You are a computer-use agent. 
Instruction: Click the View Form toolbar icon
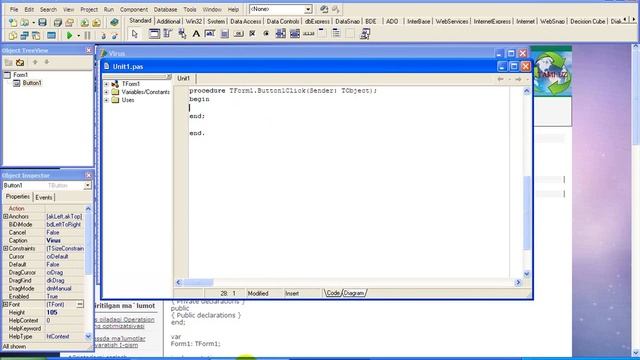coord(24,36)
